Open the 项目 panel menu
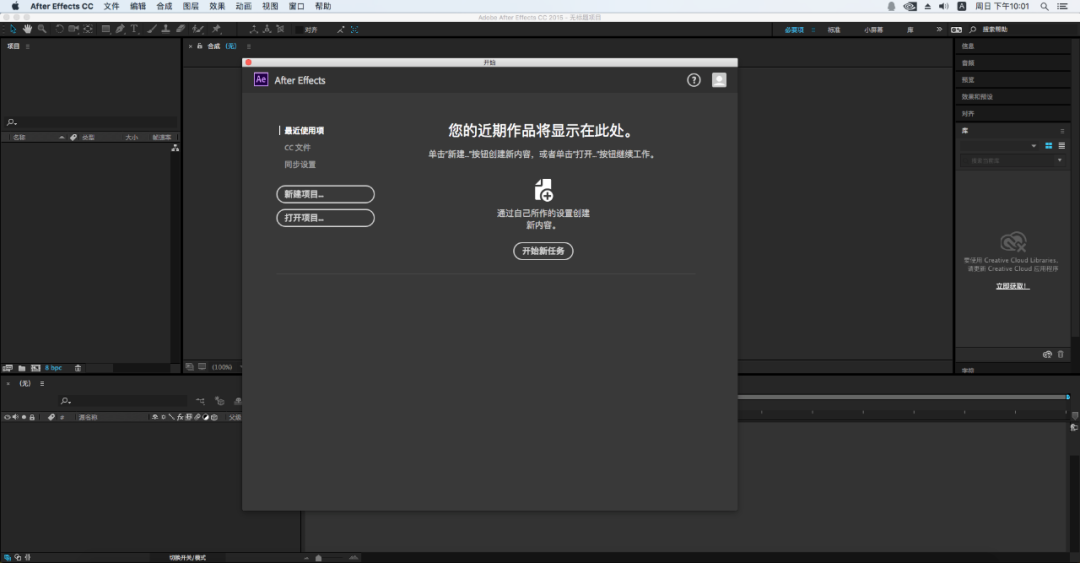Screen dimensions: 1080x563 pos(28,46)
